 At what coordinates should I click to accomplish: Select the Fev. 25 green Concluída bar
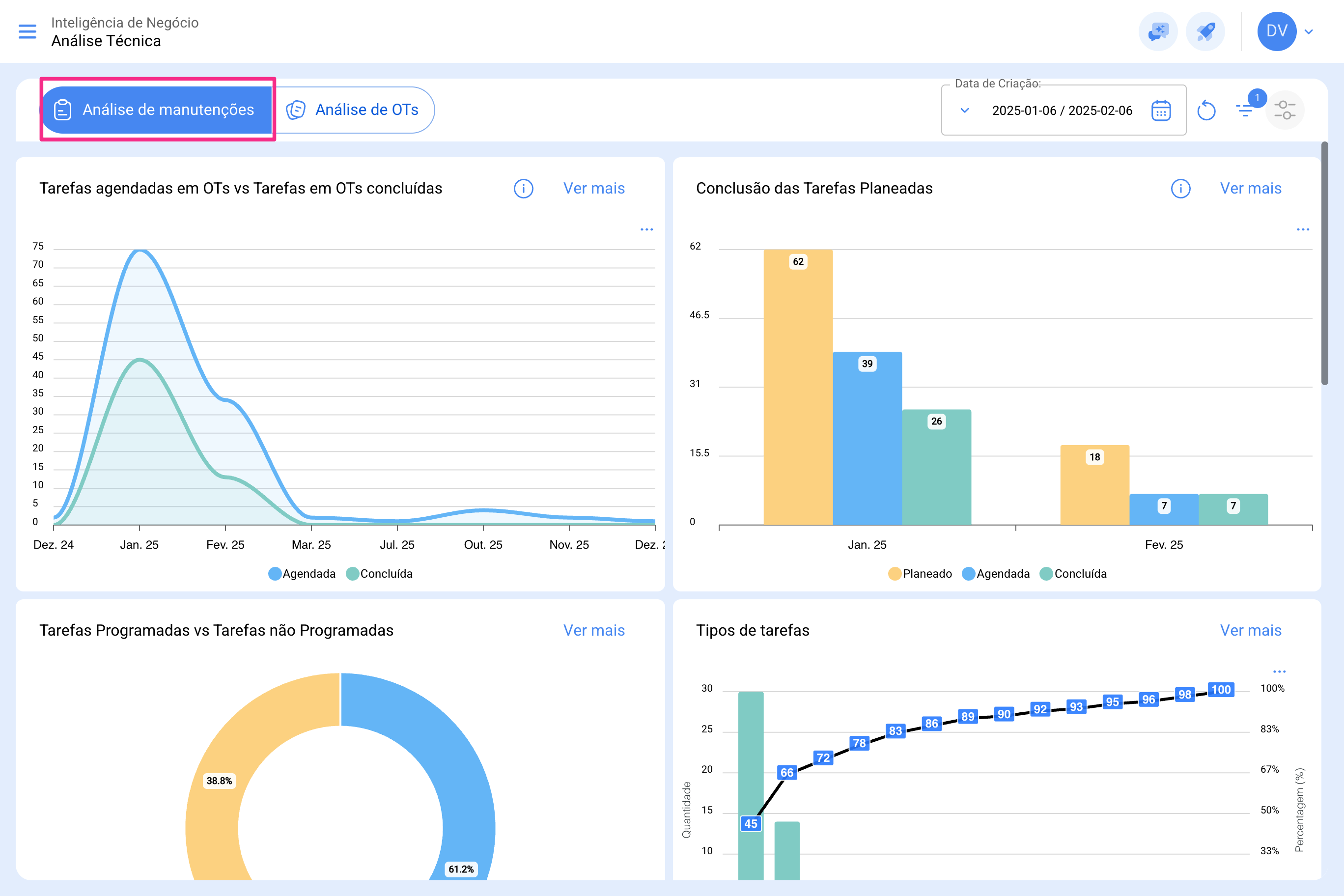(1233, 510)
